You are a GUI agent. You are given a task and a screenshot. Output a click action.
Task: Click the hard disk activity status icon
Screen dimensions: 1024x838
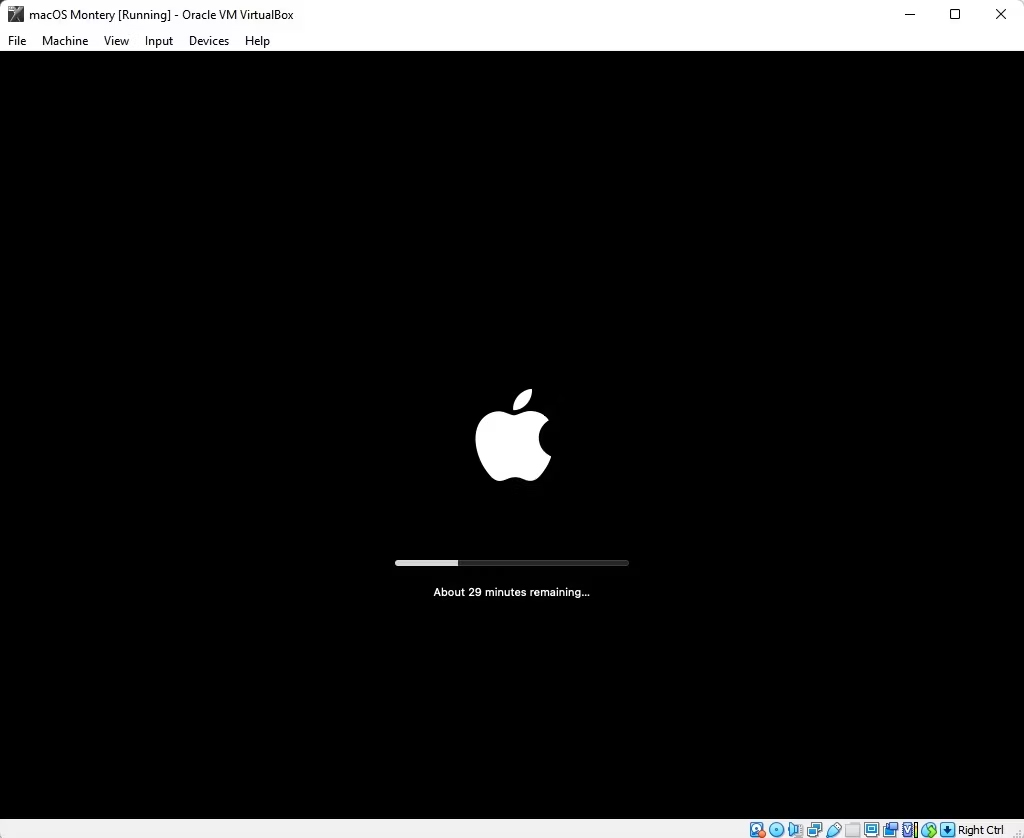757,830
